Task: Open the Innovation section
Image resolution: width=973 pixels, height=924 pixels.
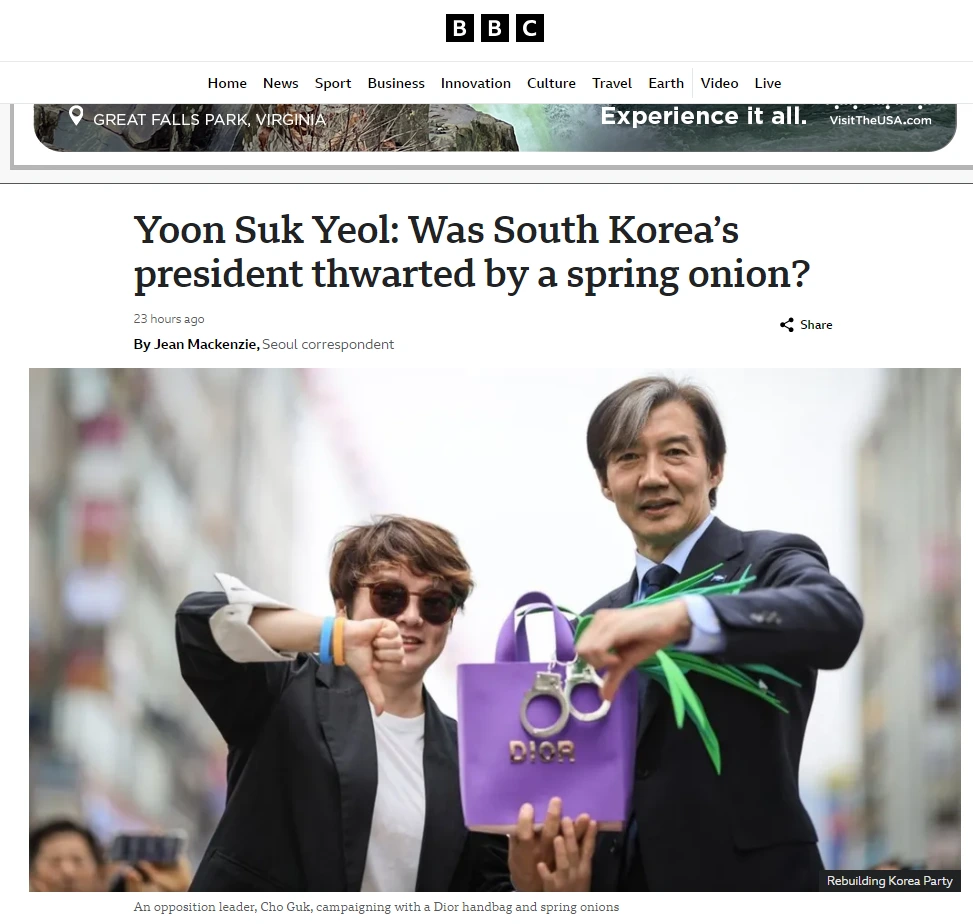Action: 476,83
